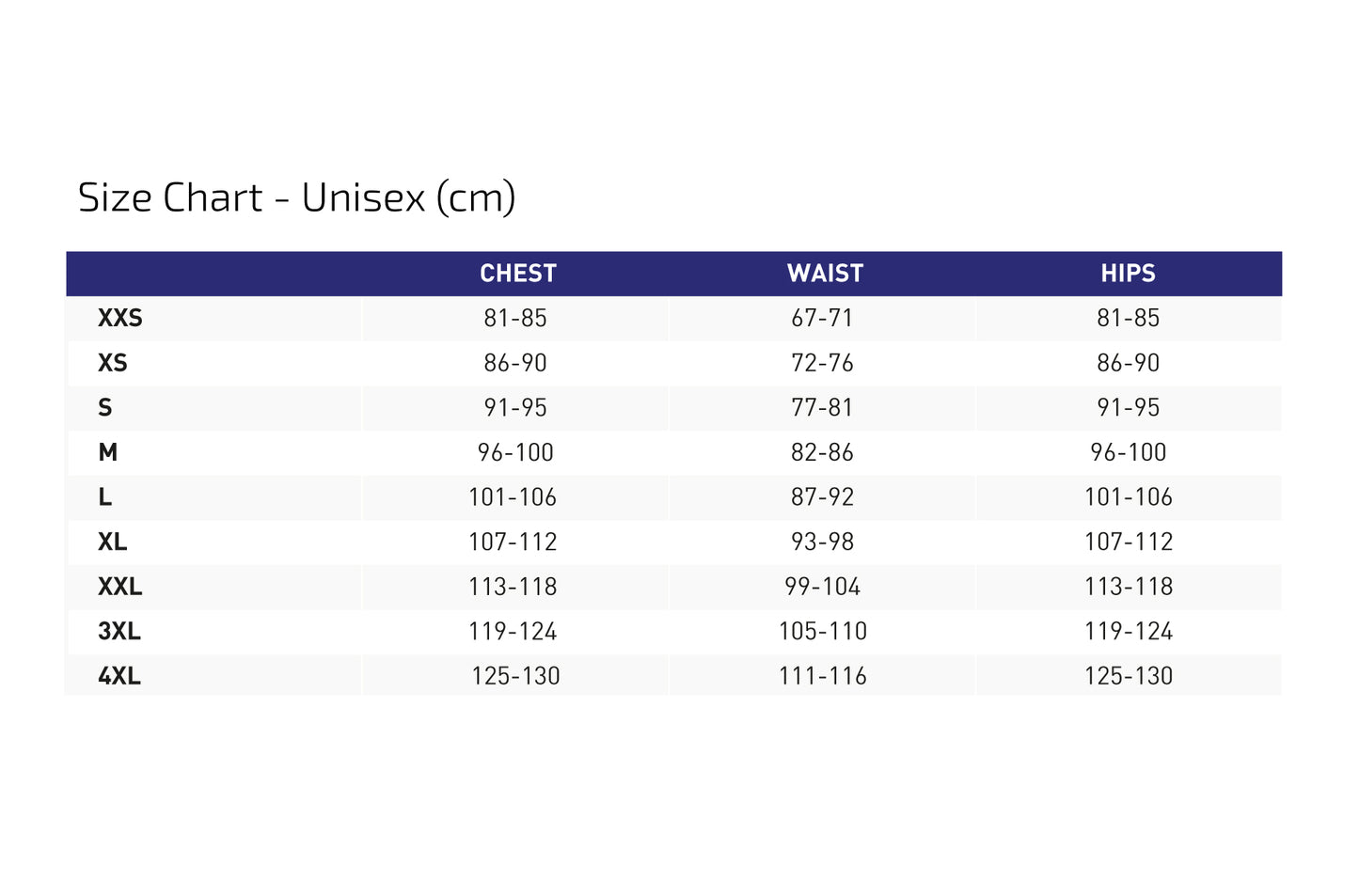Click waist value 93-98 for XL
This screenshot has width=1359, height=896.
[822, 542]
